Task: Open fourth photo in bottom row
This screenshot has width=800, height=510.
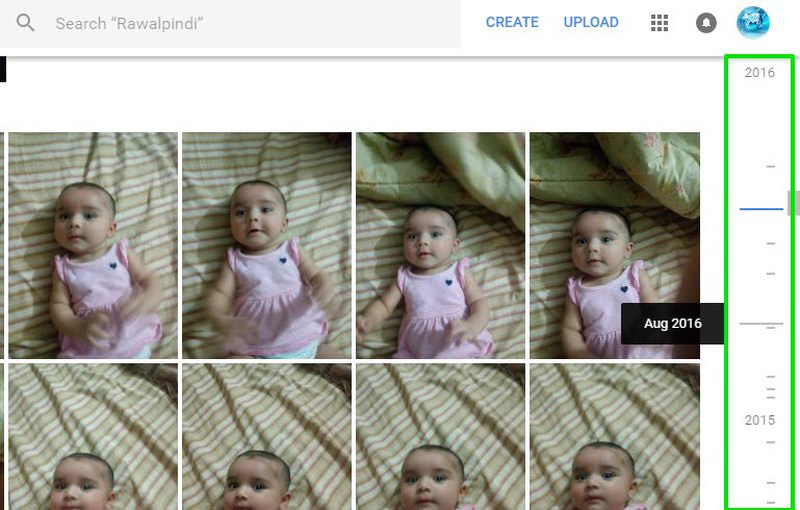Action: click(615, 437)
